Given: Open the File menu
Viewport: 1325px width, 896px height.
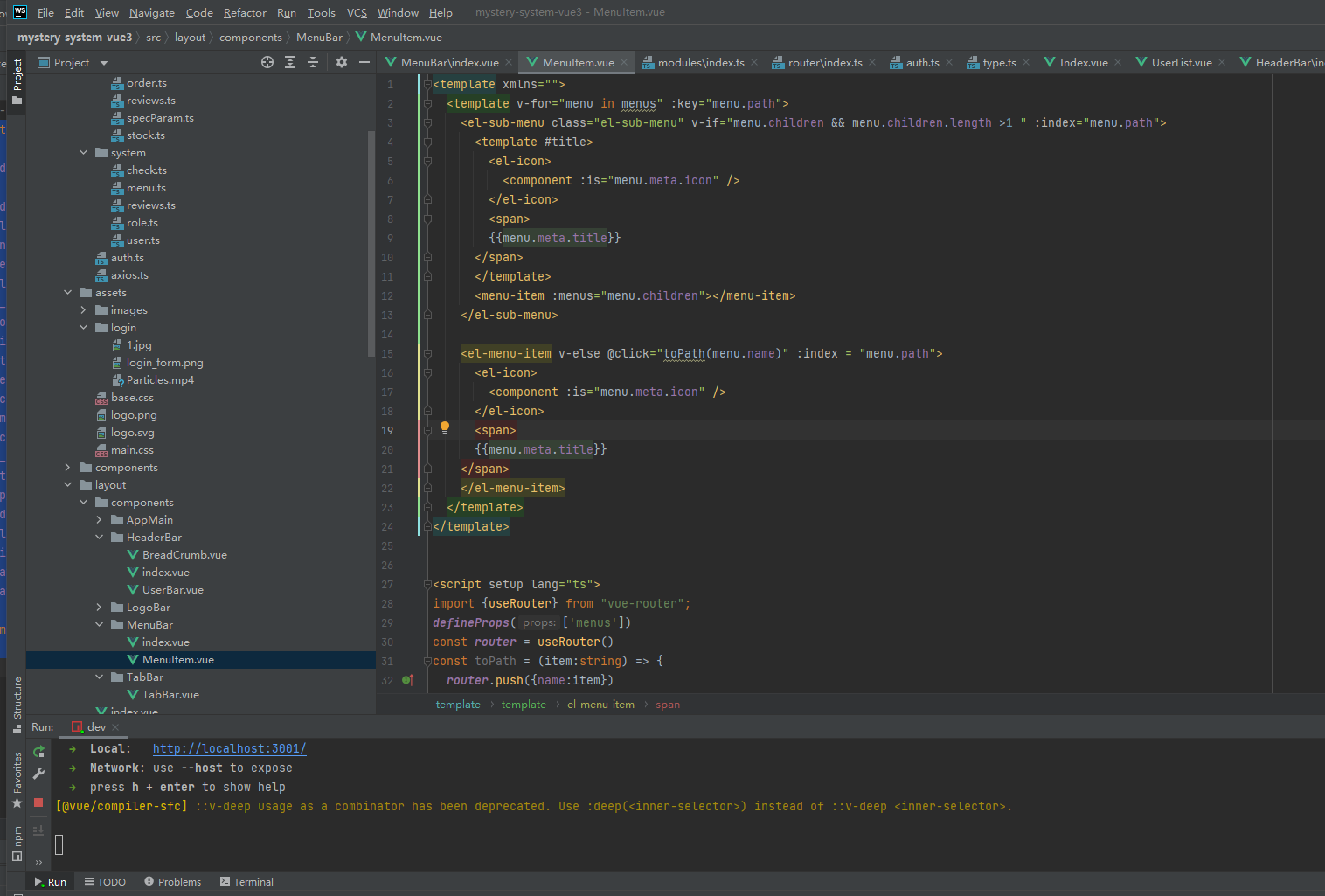Looking at the screenshot, I should tap(45, 12).
